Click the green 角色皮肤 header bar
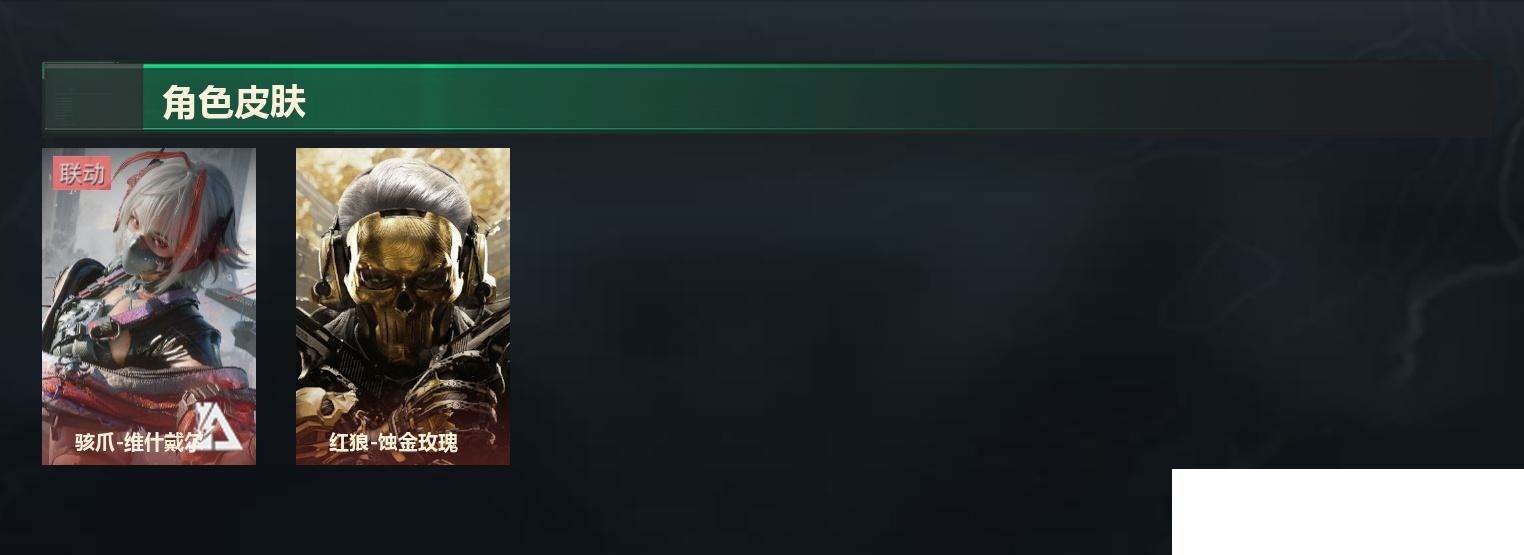Image resolution: width=1524 pixels, height=555 pixels. point(816,98)
